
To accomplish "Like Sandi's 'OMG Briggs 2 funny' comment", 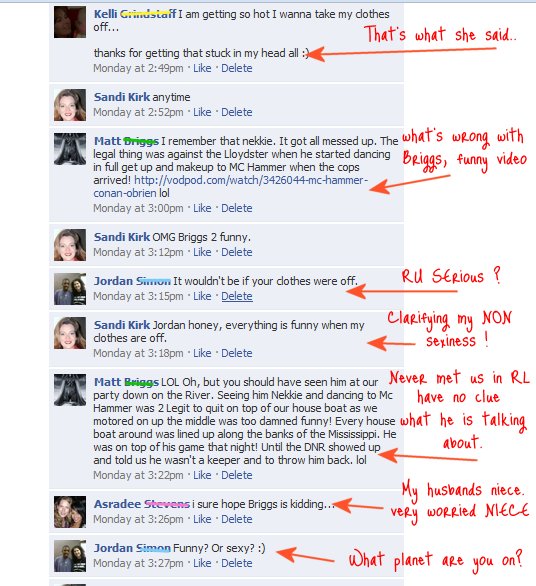I will click(x=202, y=252).
